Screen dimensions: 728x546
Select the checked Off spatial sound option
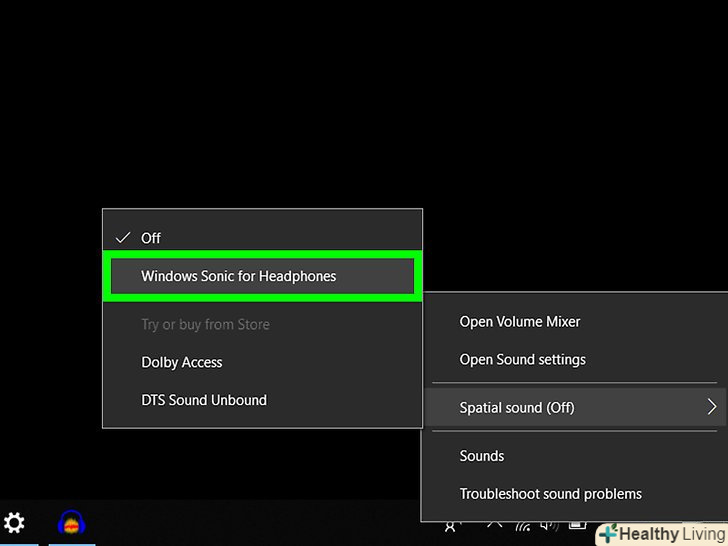click(x=262, y=238)
